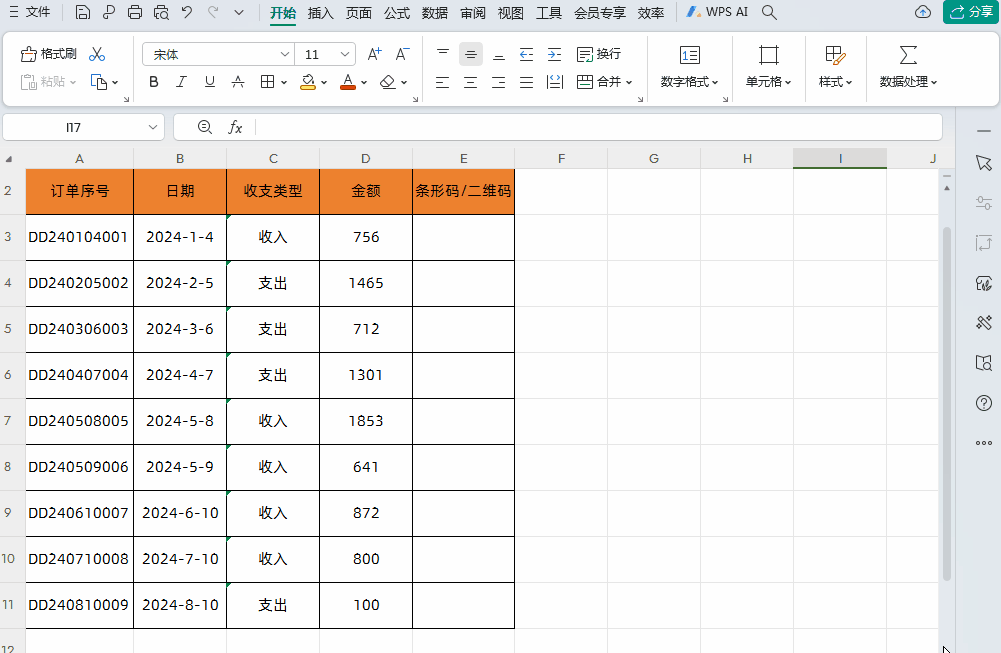
Task: Increase indent icon
Action: tap(554, 54)
